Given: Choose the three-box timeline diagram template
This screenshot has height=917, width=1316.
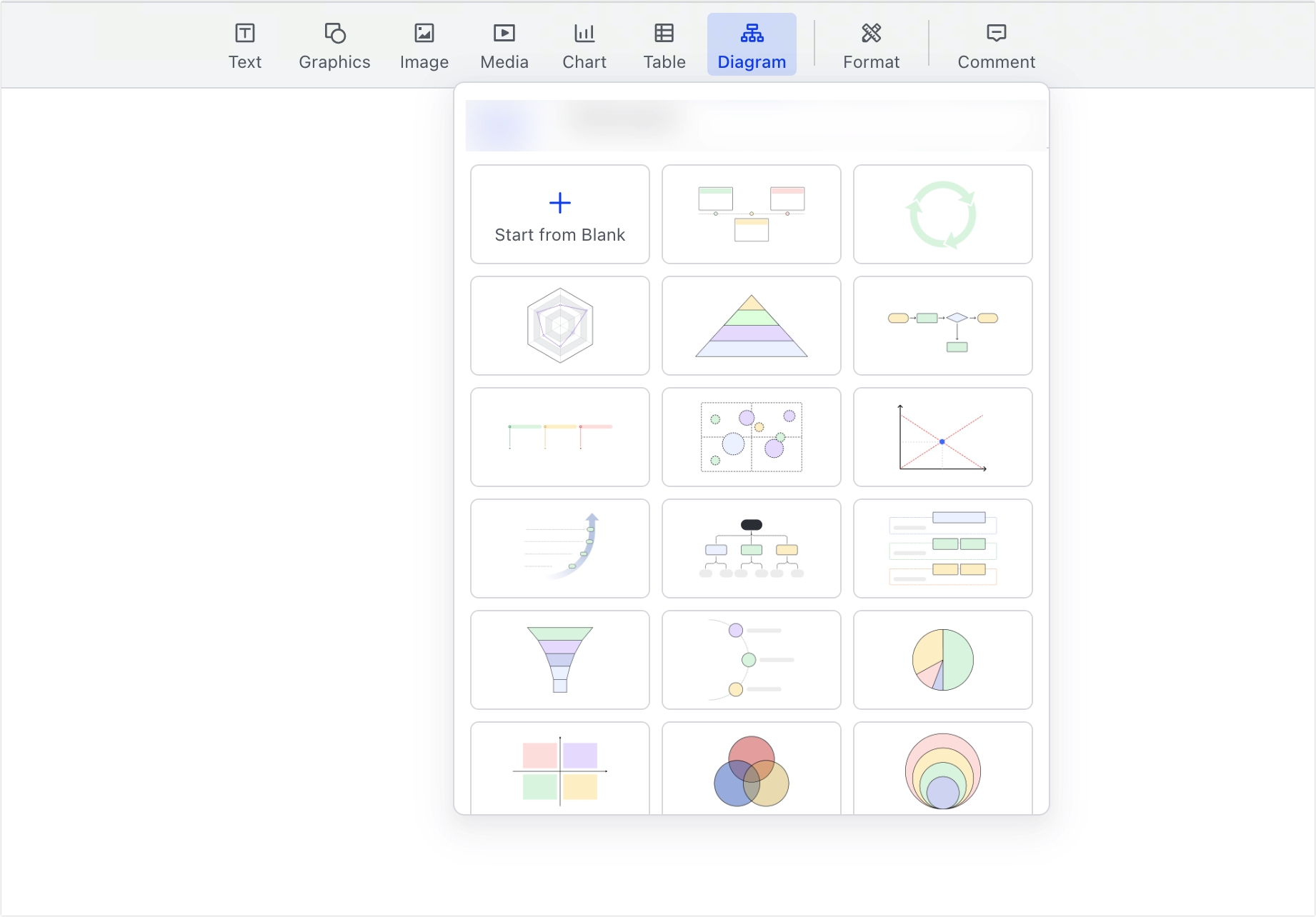Looking at the screenshot, I should click(x=752, y=214).
